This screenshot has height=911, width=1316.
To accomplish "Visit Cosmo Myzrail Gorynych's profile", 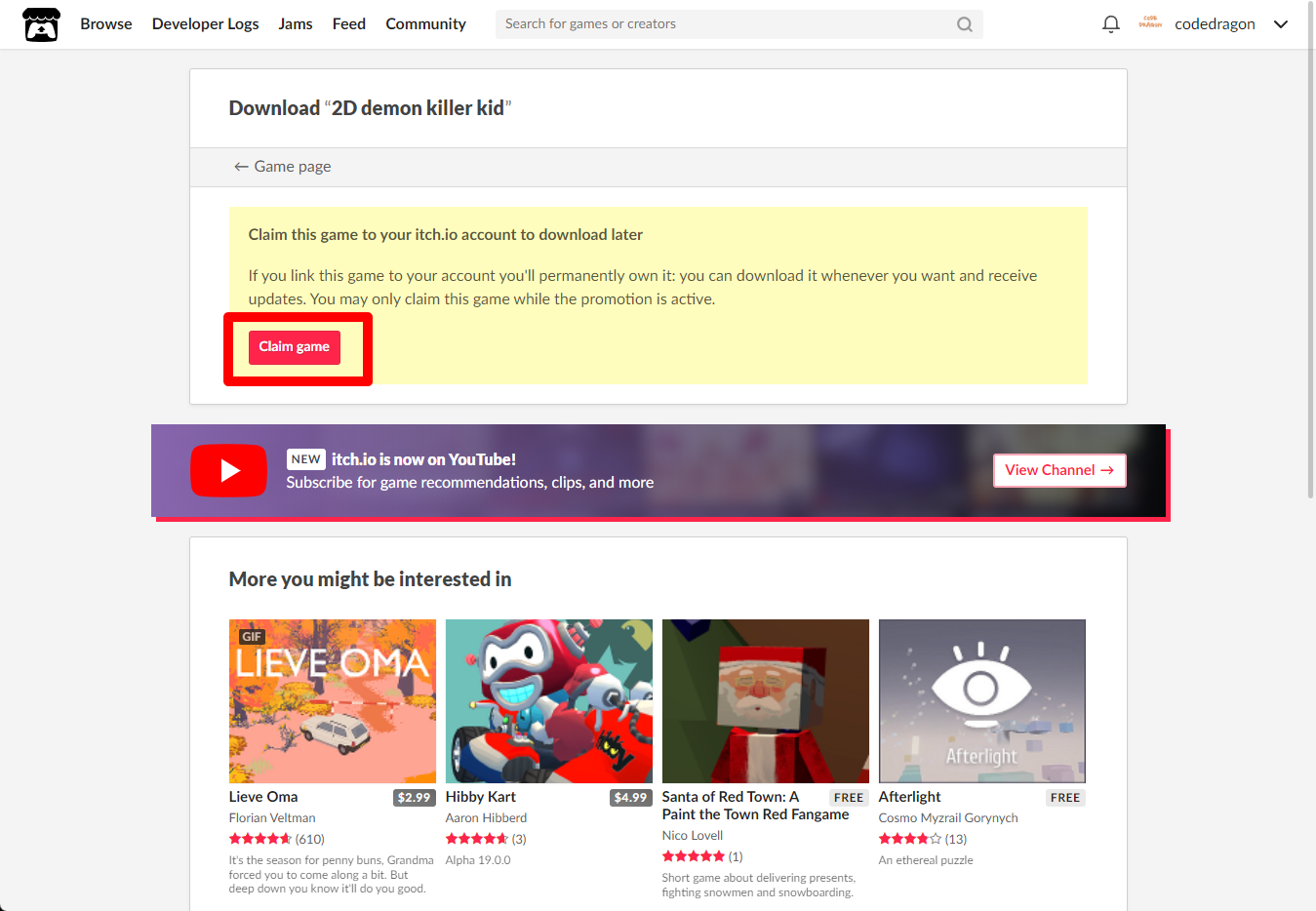I will click(948, 818).
